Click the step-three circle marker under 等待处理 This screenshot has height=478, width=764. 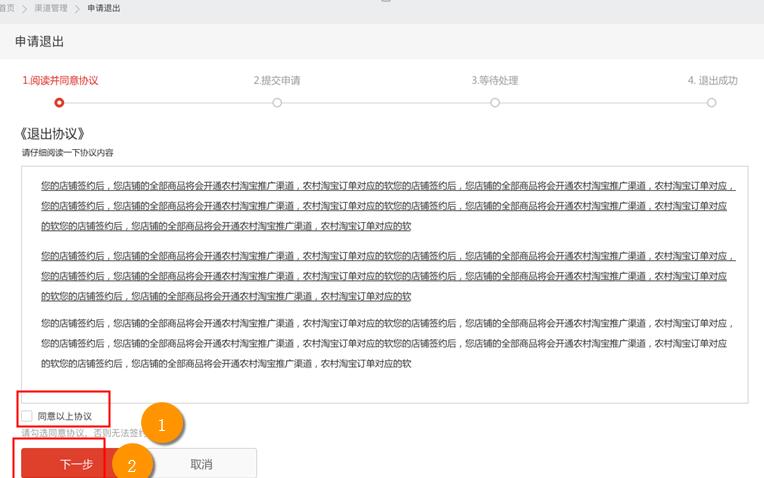(x=495, y=102)
